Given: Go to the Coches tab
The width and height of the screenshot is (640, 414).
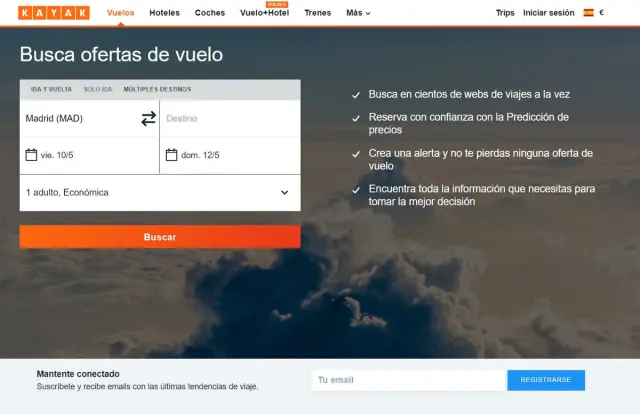Looking at the screenshot, I should pyautogui.click(x=210, y=13).
